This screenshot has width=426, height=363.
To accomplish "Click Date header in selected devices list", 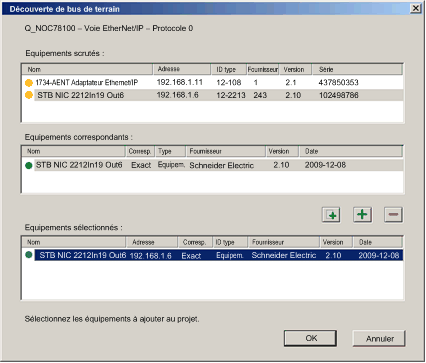I will click(378, 242).
